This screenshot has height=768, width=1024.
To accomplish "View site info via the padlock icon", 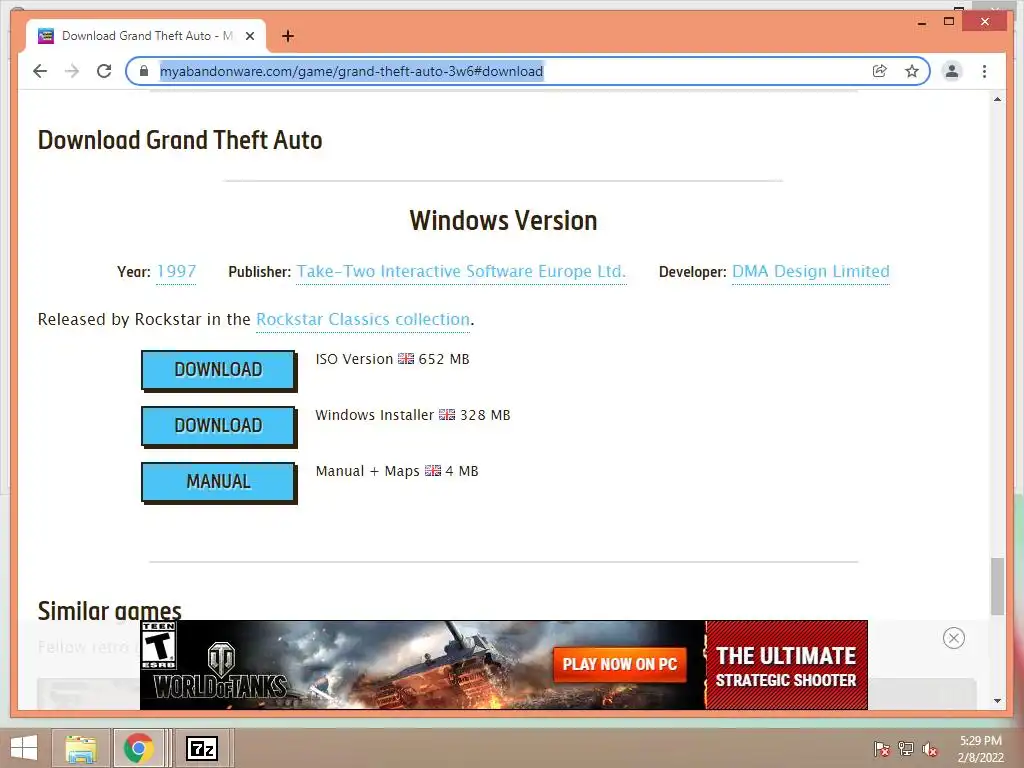I will (x=144, y=71).
